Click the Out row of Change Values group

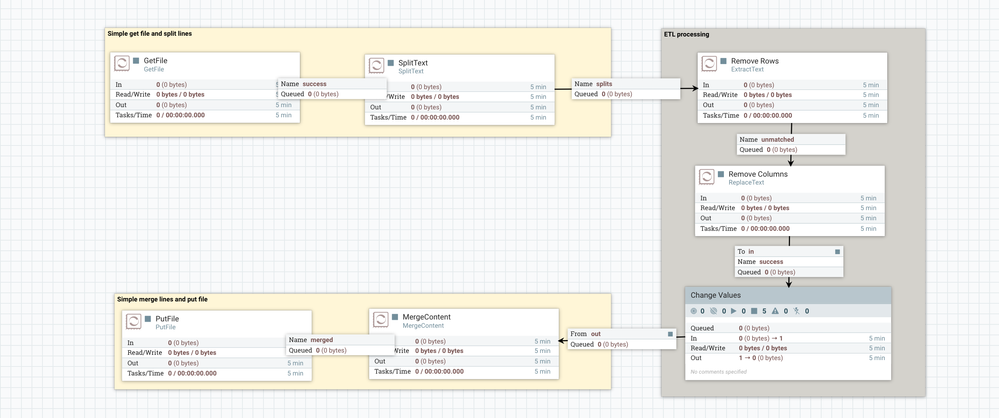point(788,358)
